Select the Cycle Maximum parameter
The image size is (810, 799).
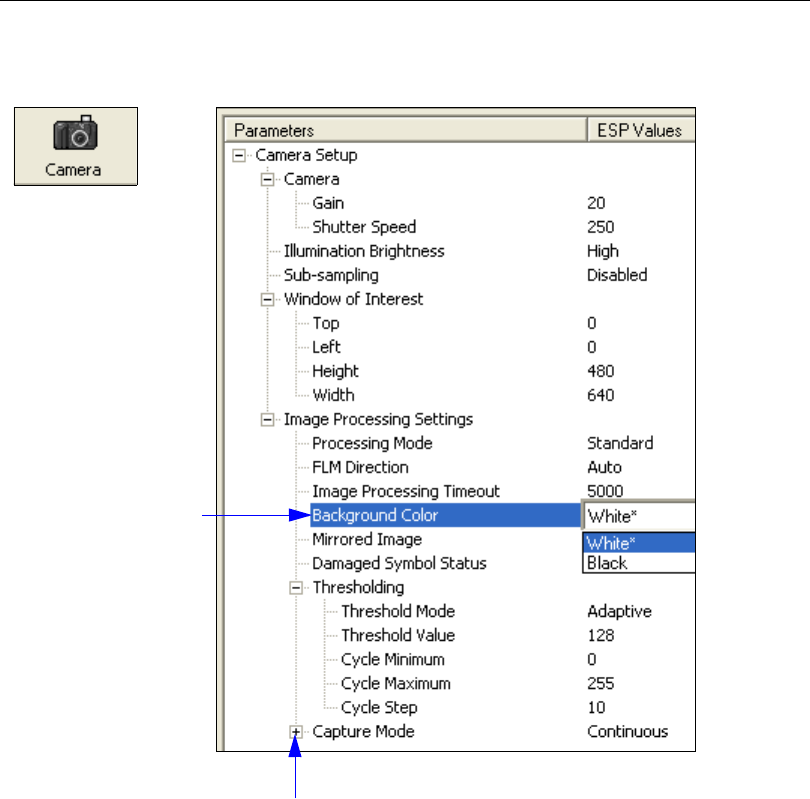pyautogui.click(x=396, y=683)
